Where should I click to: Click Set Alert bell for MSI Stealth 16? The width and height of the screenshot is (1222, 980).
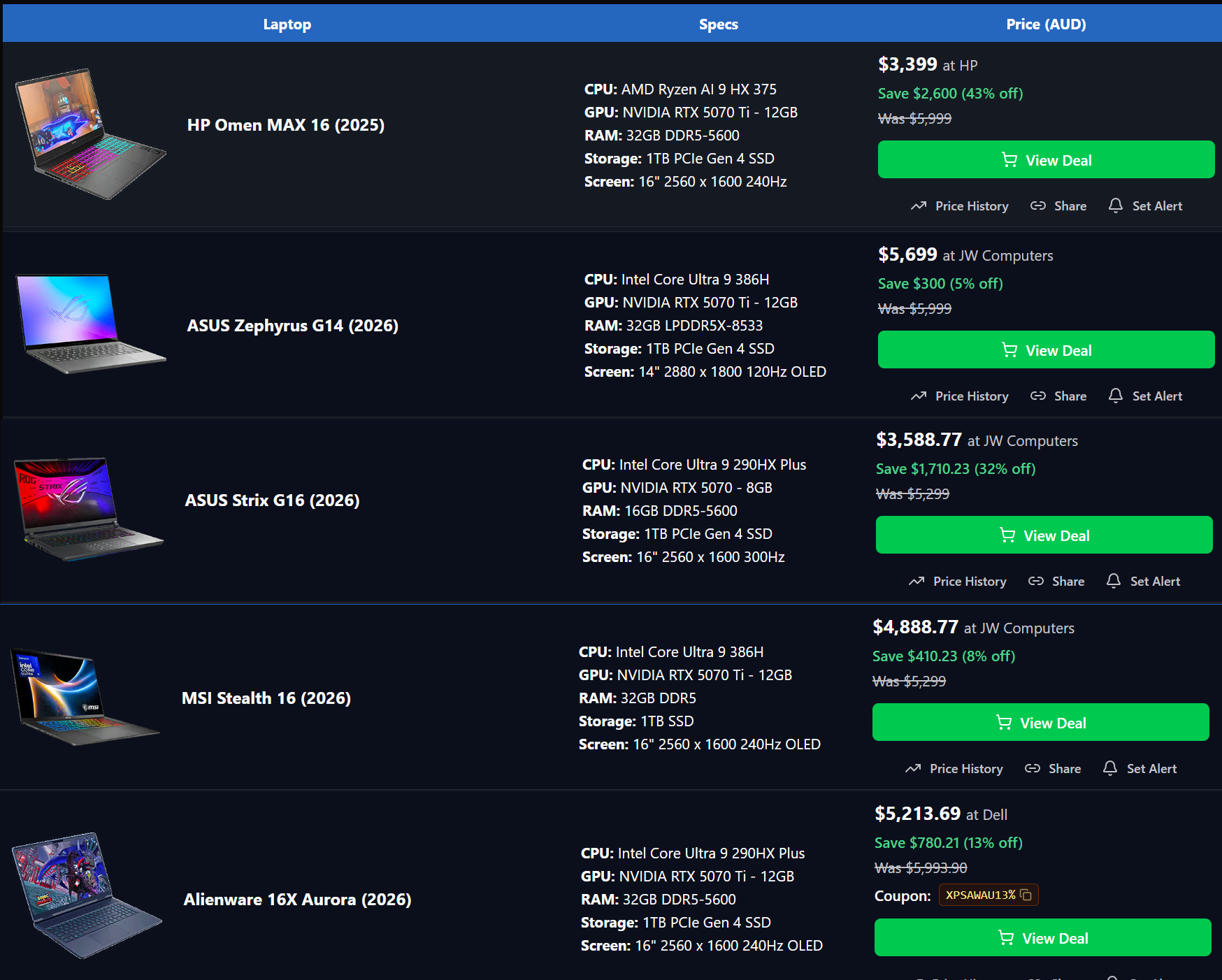click(x=1110, y=769)
